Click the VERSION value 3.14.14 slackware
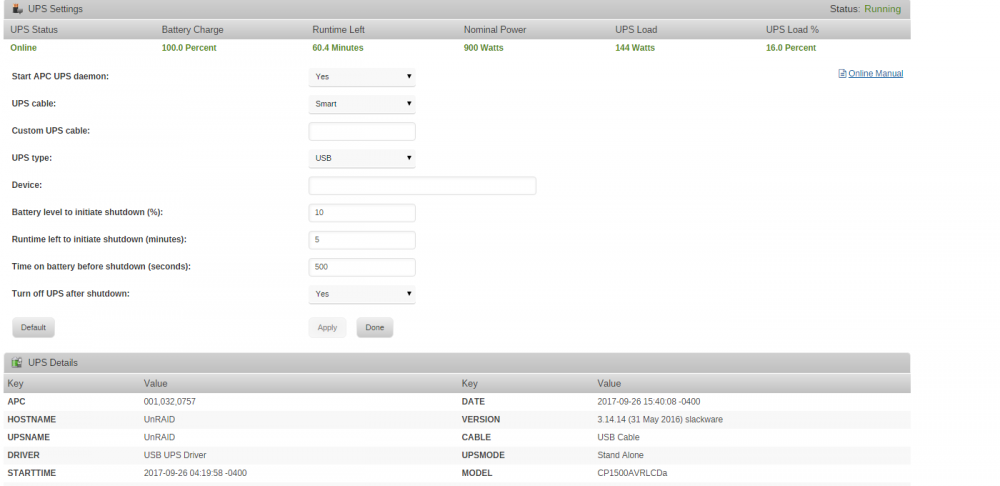 (660, 420)
